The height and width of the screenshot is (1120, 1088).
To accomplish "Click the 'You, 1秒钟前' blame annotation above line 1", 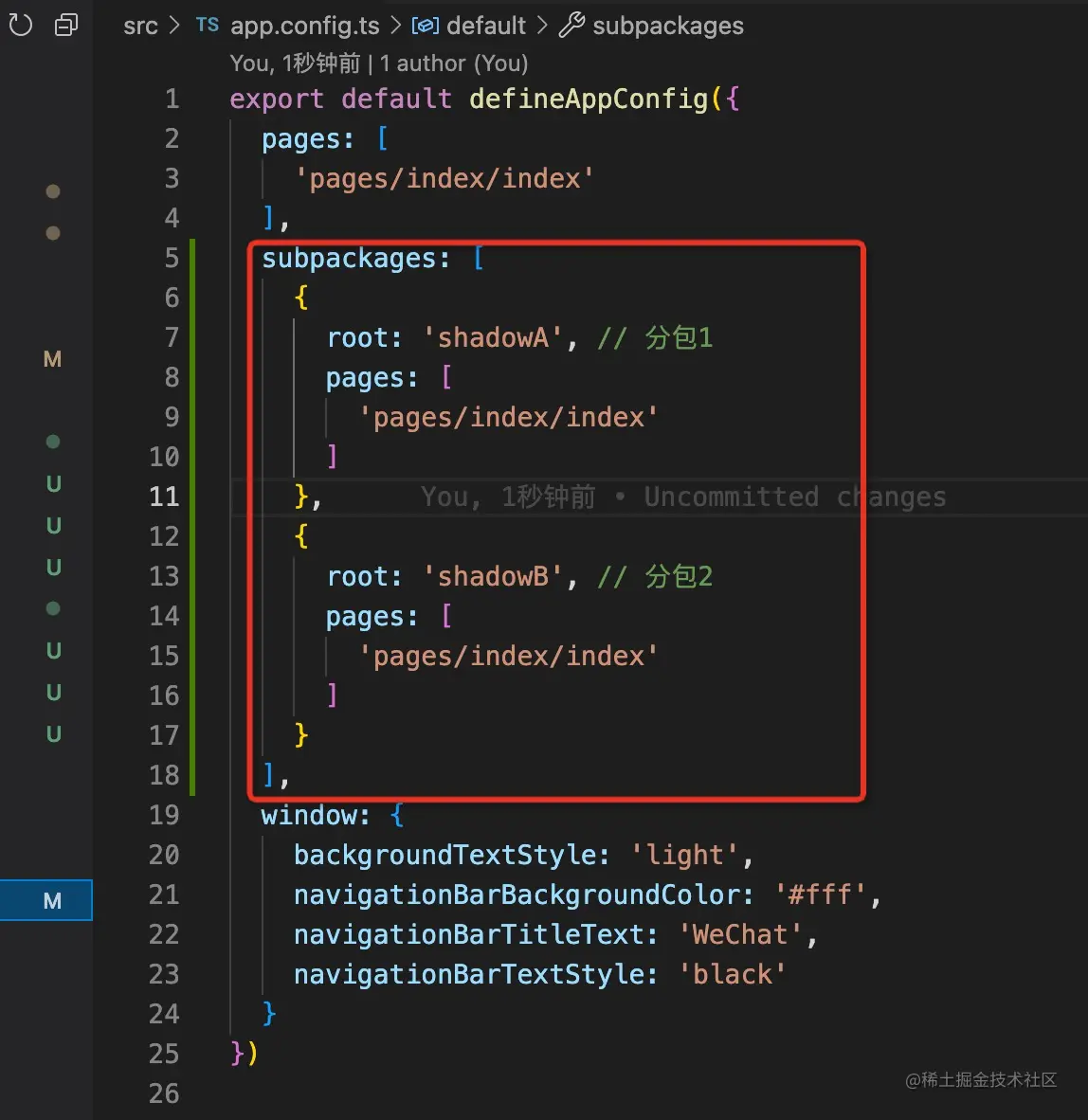I will (x=295, y=63).
